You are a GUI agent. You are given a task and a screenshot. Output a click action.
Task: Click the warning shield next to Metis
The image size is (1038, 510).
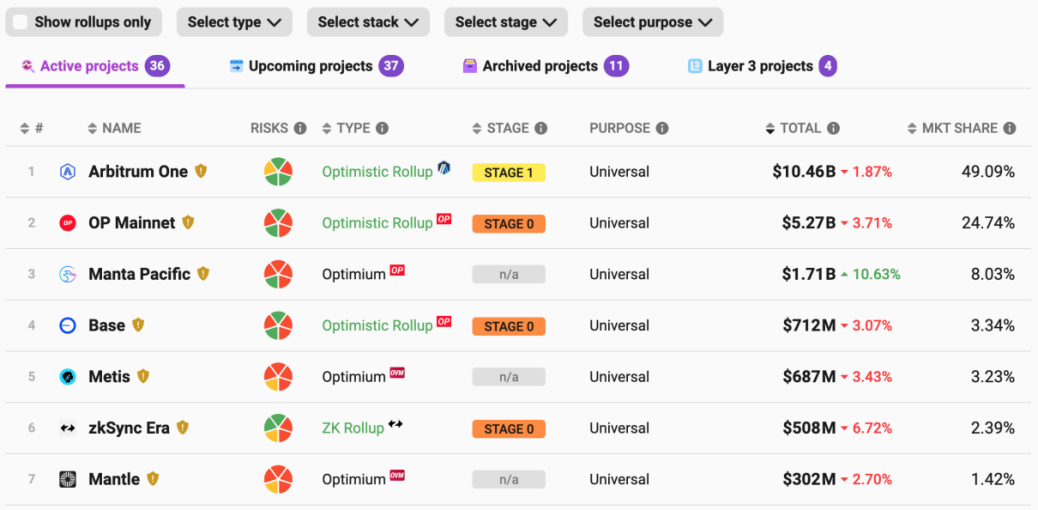pyautogui.click(x=143, y=376)
